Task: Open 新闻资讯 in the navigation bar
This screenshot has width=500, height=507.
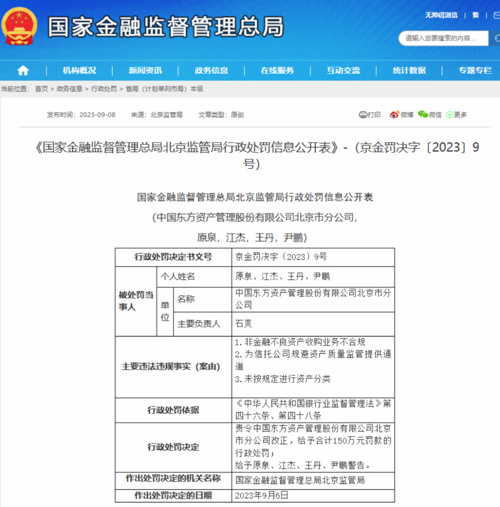Action: tap(145, 70)
